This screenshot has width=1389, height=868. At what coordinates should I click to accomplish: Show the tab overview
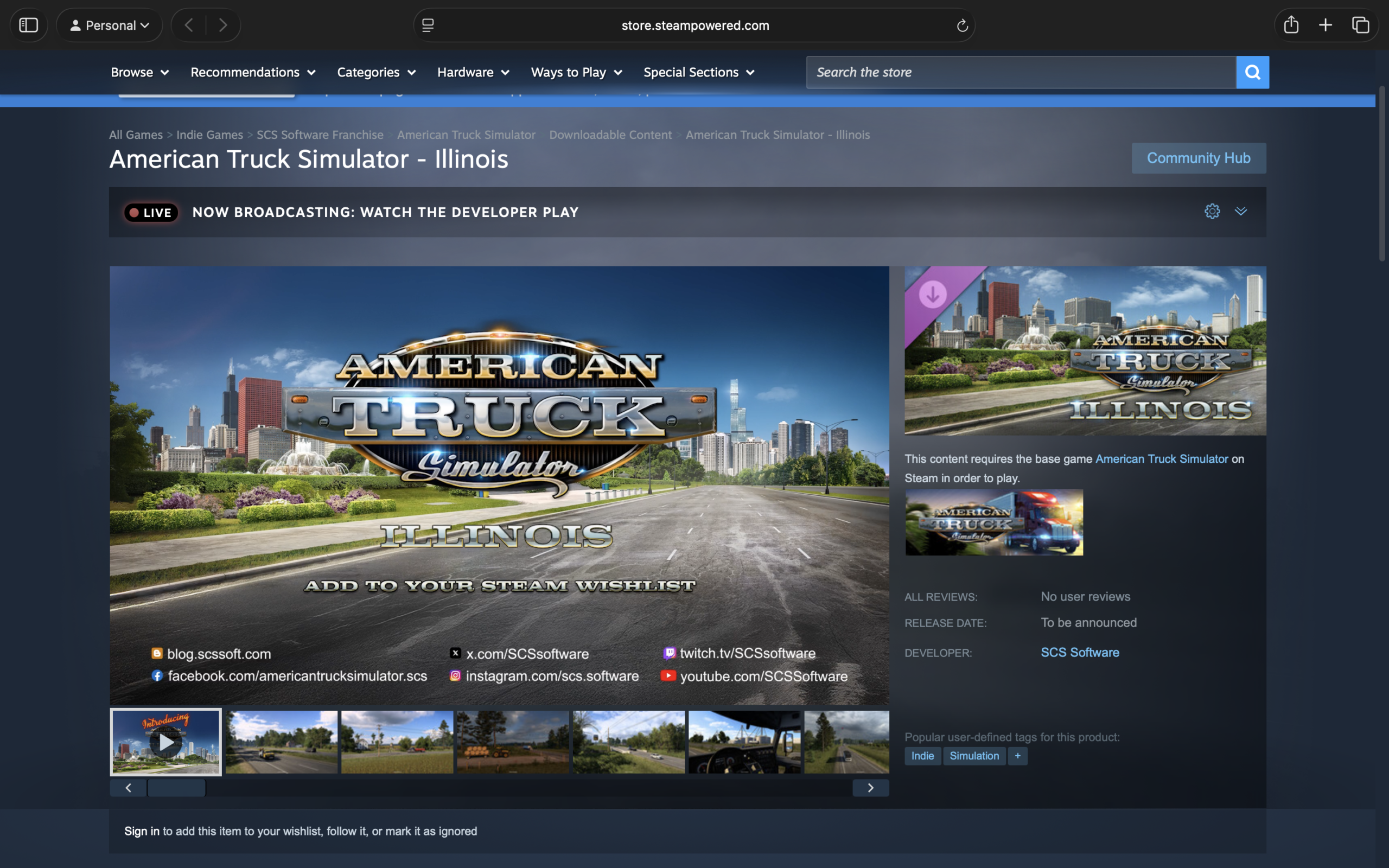click(x=1360, y=25)
